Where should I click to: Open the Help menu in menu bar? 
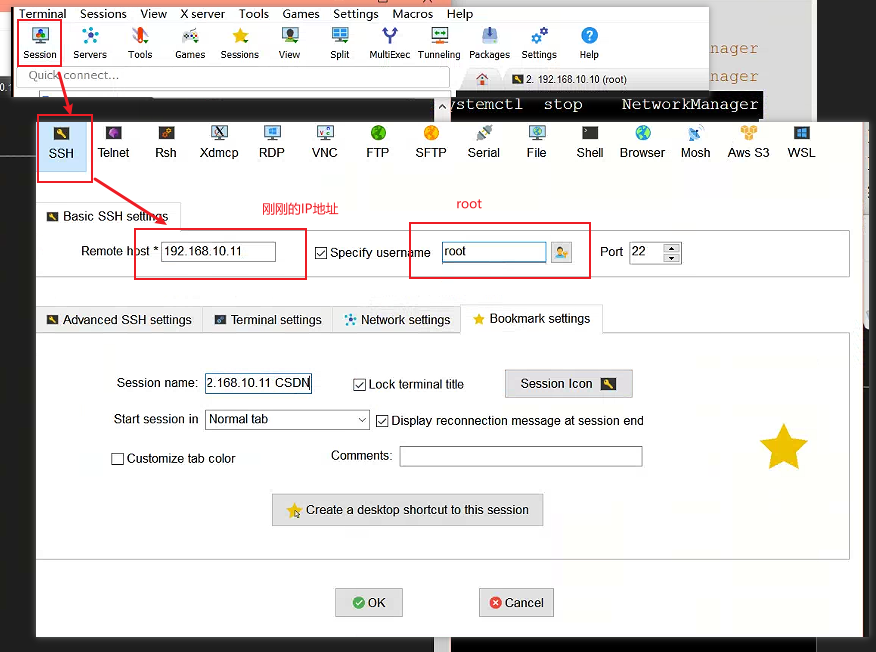coord(460,13)
